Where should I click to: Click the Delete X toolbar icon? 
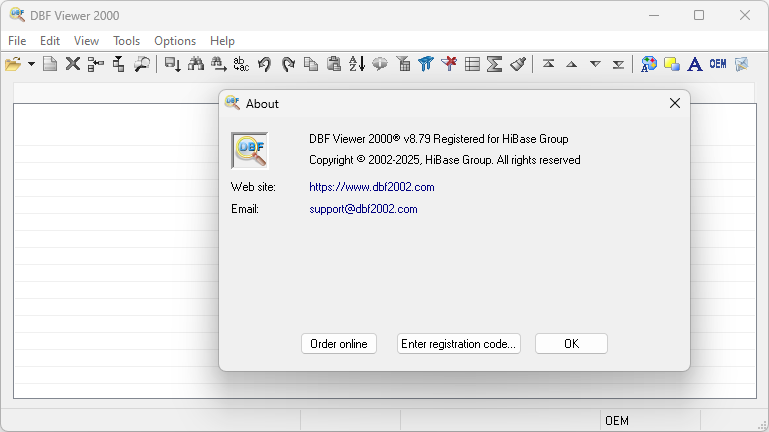point(73,64)
